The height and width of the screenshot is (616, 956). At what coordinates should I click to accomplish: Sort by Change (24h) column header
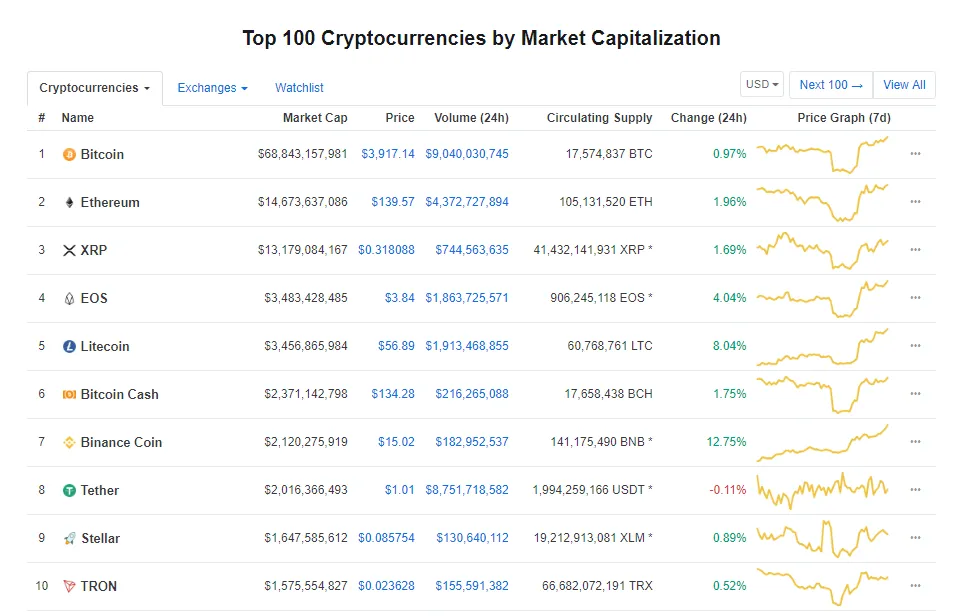coord(708,118)
